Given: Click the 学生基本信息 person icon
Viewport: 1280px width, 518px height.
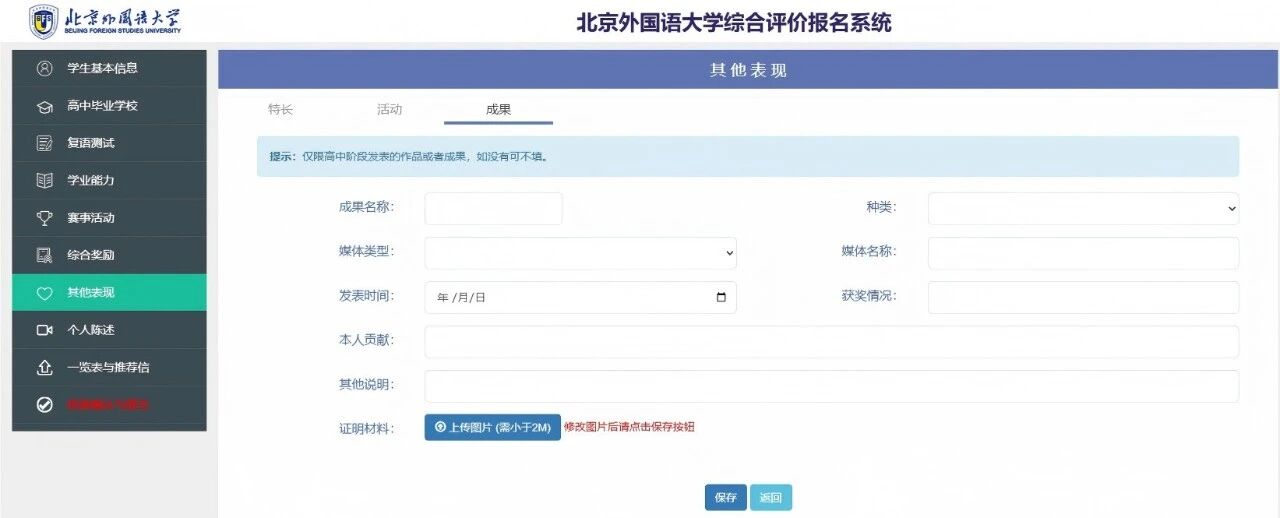Looking at the screenshot, I should point(44,68).
